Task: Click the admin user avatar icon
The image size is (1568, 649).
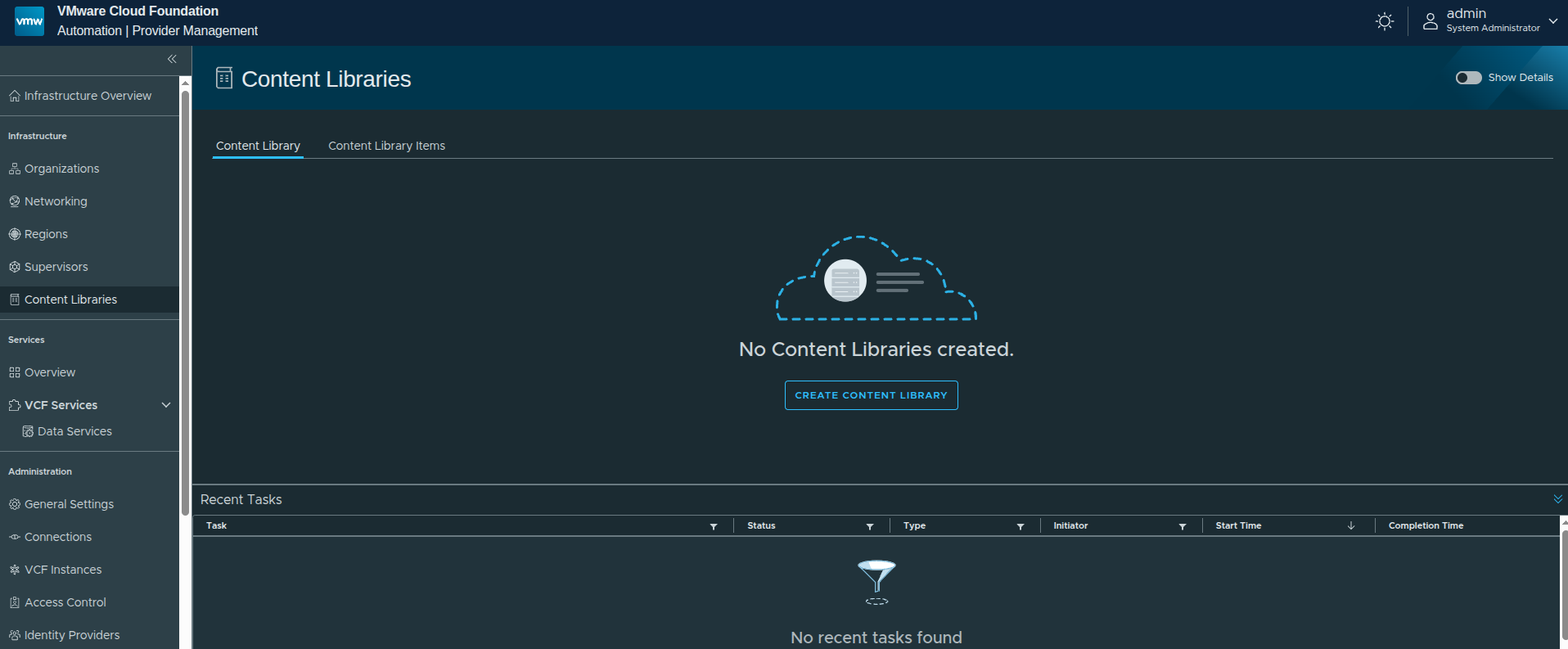Action: (x=1431, y=21)
